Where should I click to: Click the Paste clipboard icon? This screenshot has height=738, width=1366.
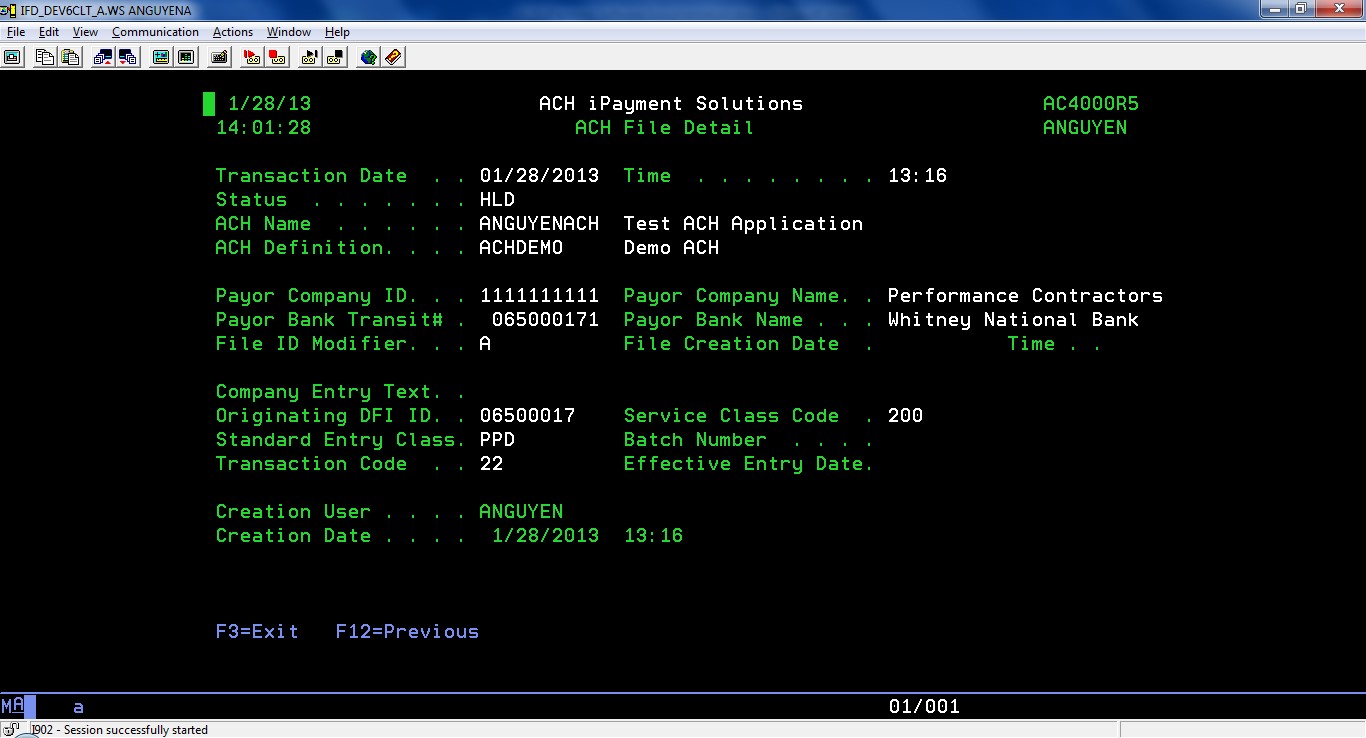[69, 57]
